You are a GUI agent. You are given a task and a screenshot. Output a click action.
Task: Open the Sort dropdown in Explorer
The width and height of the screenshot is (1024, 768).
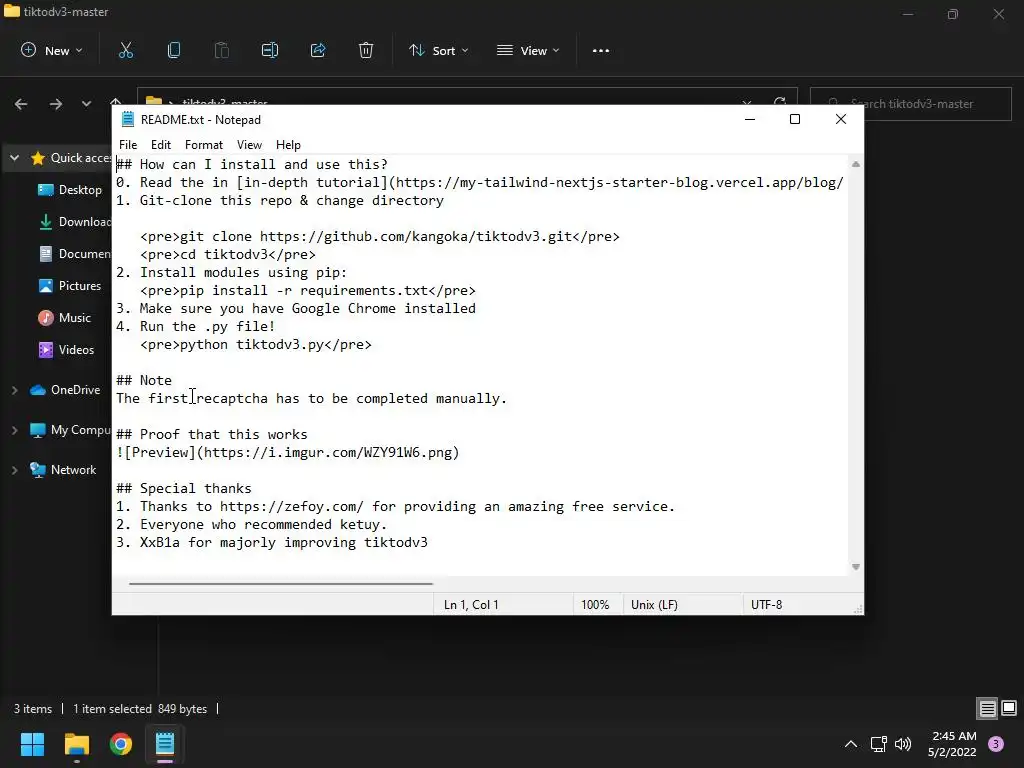pyautogui.click(x=438, y=50)
